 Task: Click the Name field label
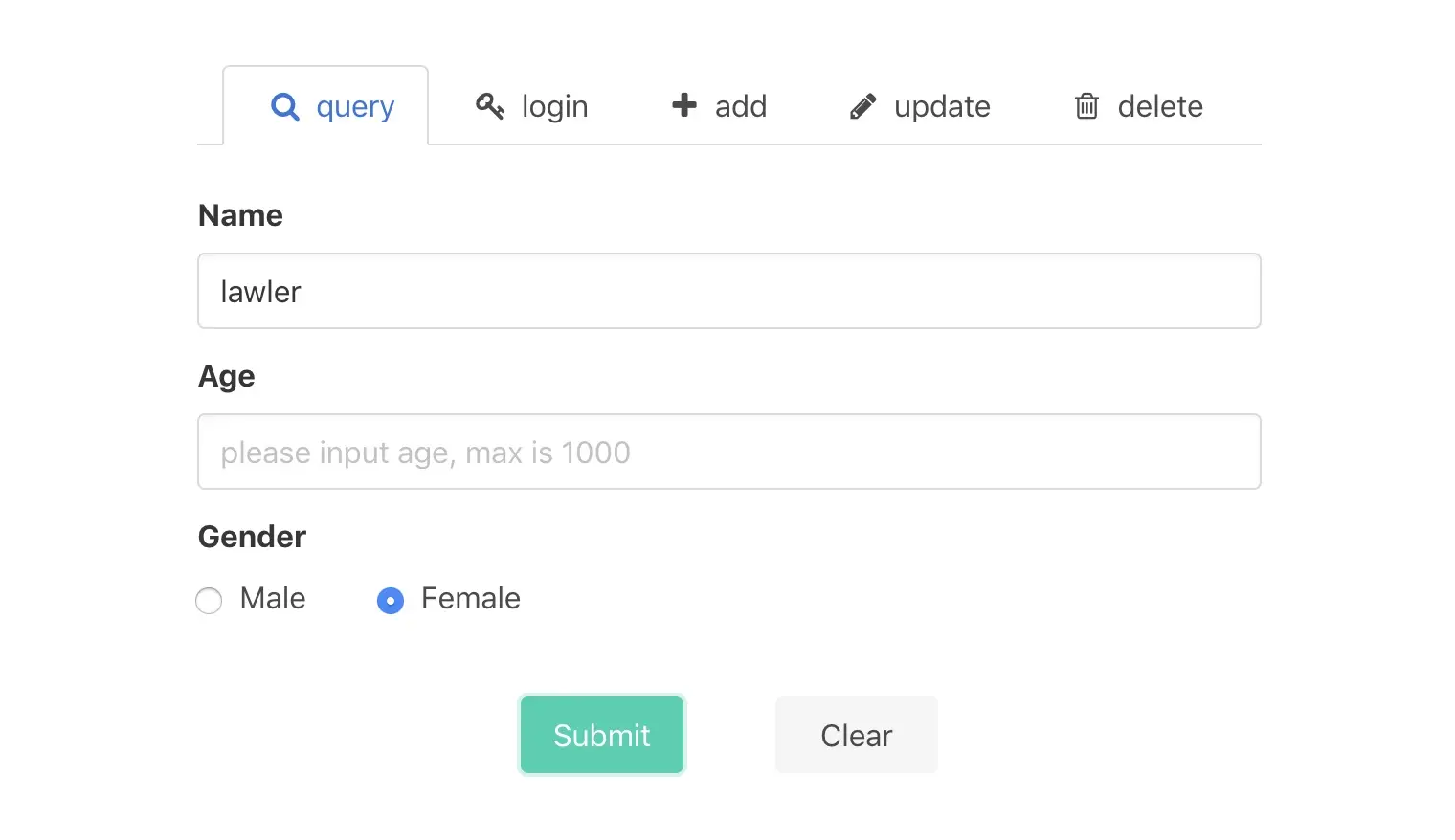pos(240,214)
